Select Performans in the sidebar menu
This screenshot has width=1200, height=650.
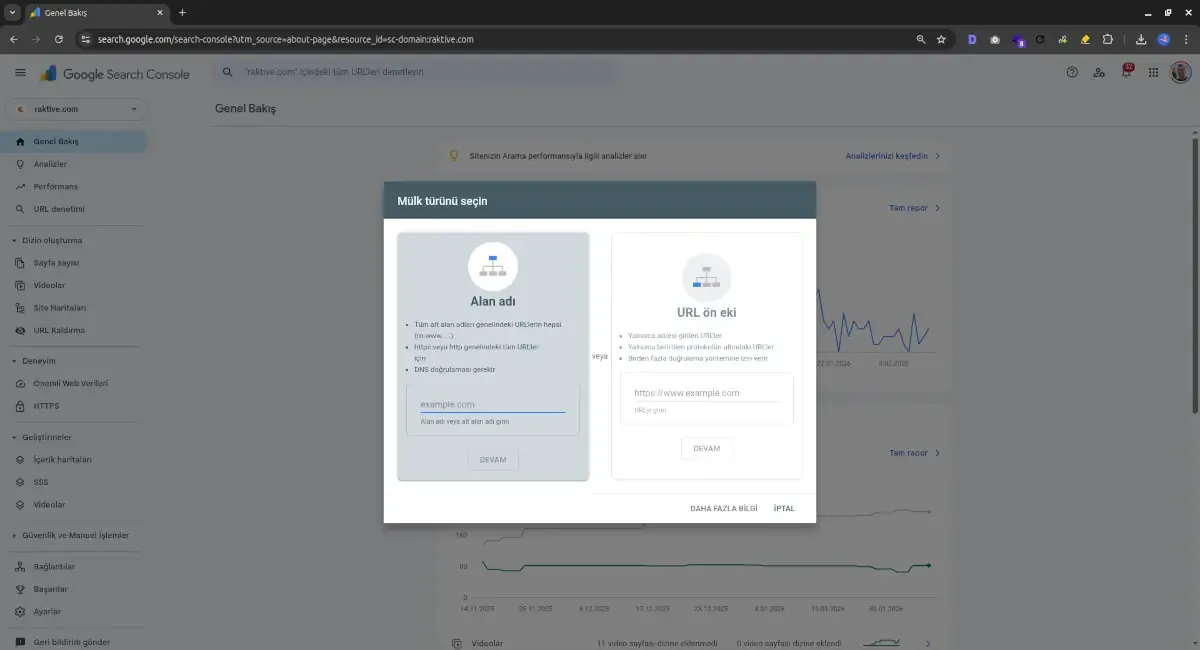(55, 186)
